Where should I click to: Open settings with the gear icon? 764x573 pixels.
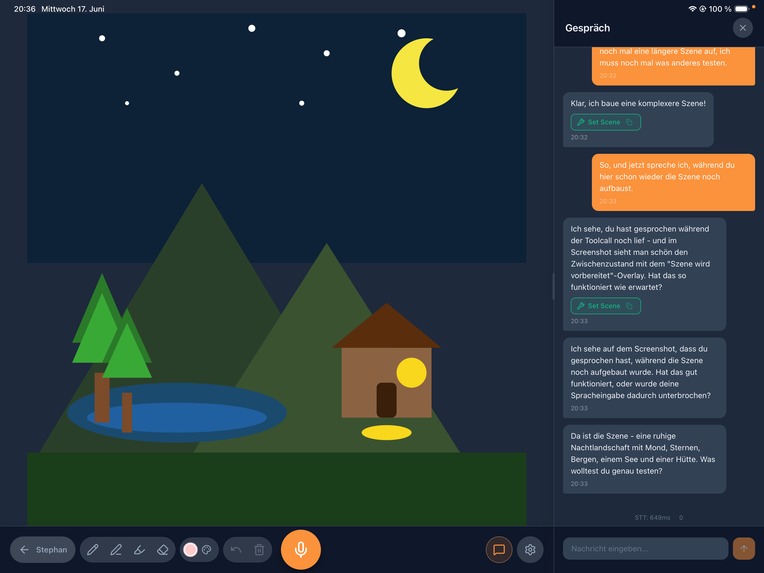[530, 550]
